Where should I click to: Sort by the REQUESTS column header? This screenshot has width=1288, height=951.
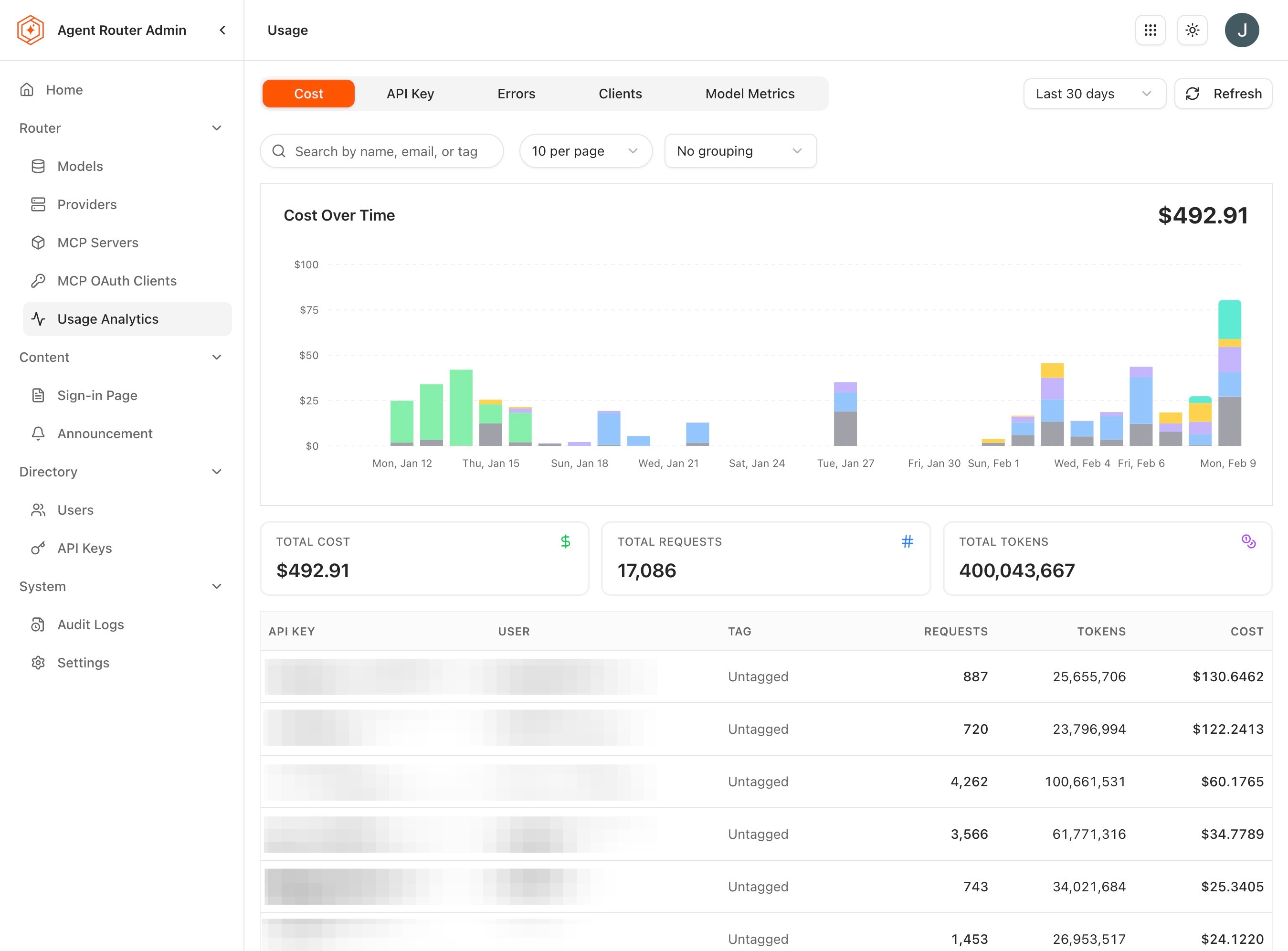click(x=955, y=632)
